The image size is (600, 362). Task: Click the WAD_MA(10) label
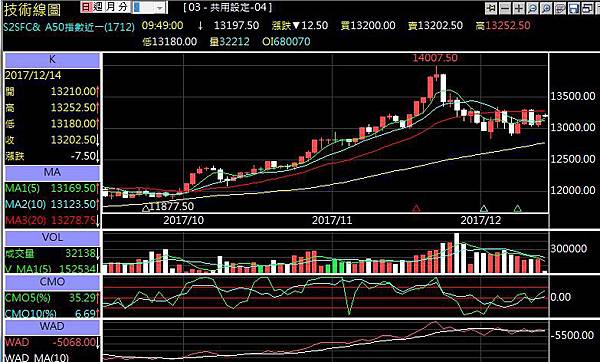coord(38,357)
